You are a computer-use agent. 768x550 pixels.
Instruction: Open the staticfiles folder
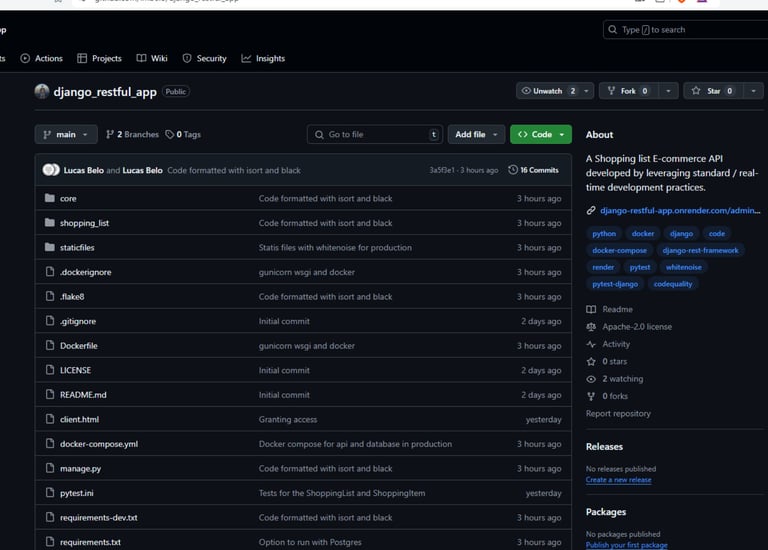[77, 248]
